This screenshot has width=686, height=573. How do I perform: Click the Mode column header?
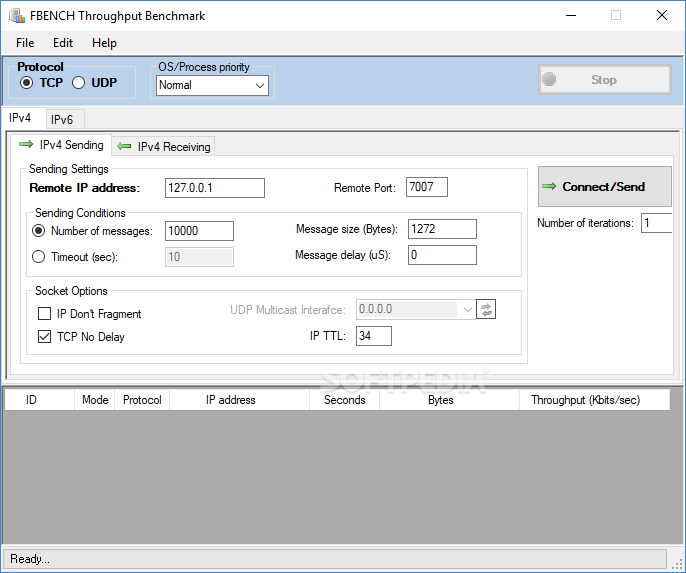click(94, 400)
